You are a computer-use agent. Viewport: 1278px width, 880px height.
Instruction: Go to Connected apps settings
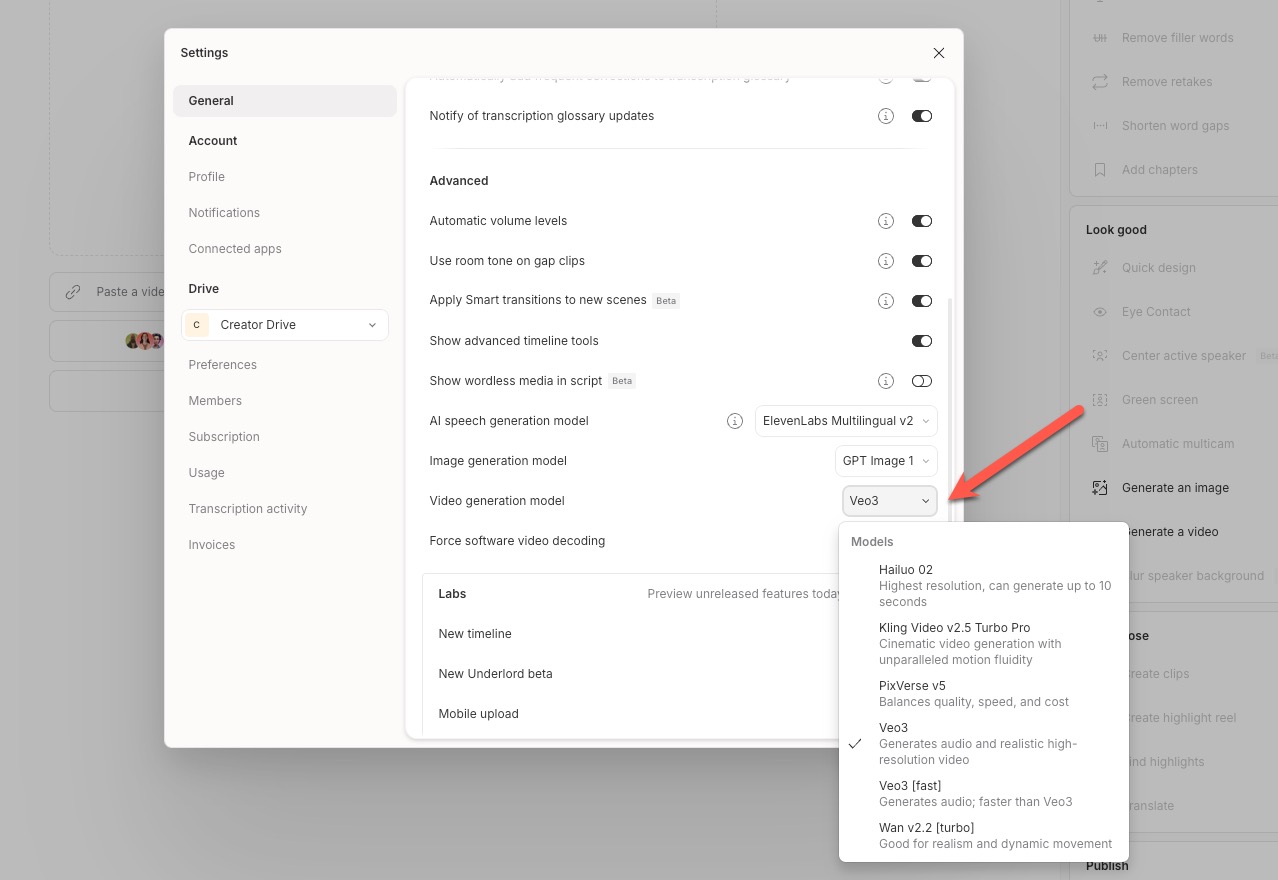pyautogui.click(x=235, y=249)
